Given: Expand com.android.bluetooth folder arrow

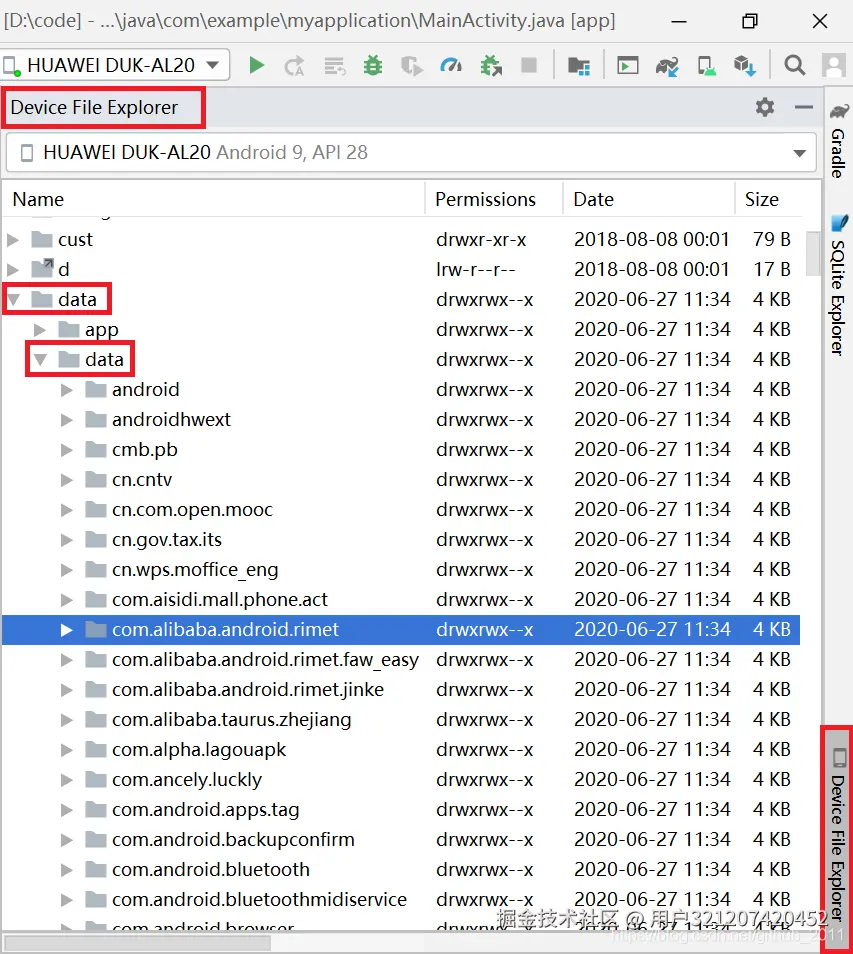Looking at the screenshot, I should [x=66, y=870].
